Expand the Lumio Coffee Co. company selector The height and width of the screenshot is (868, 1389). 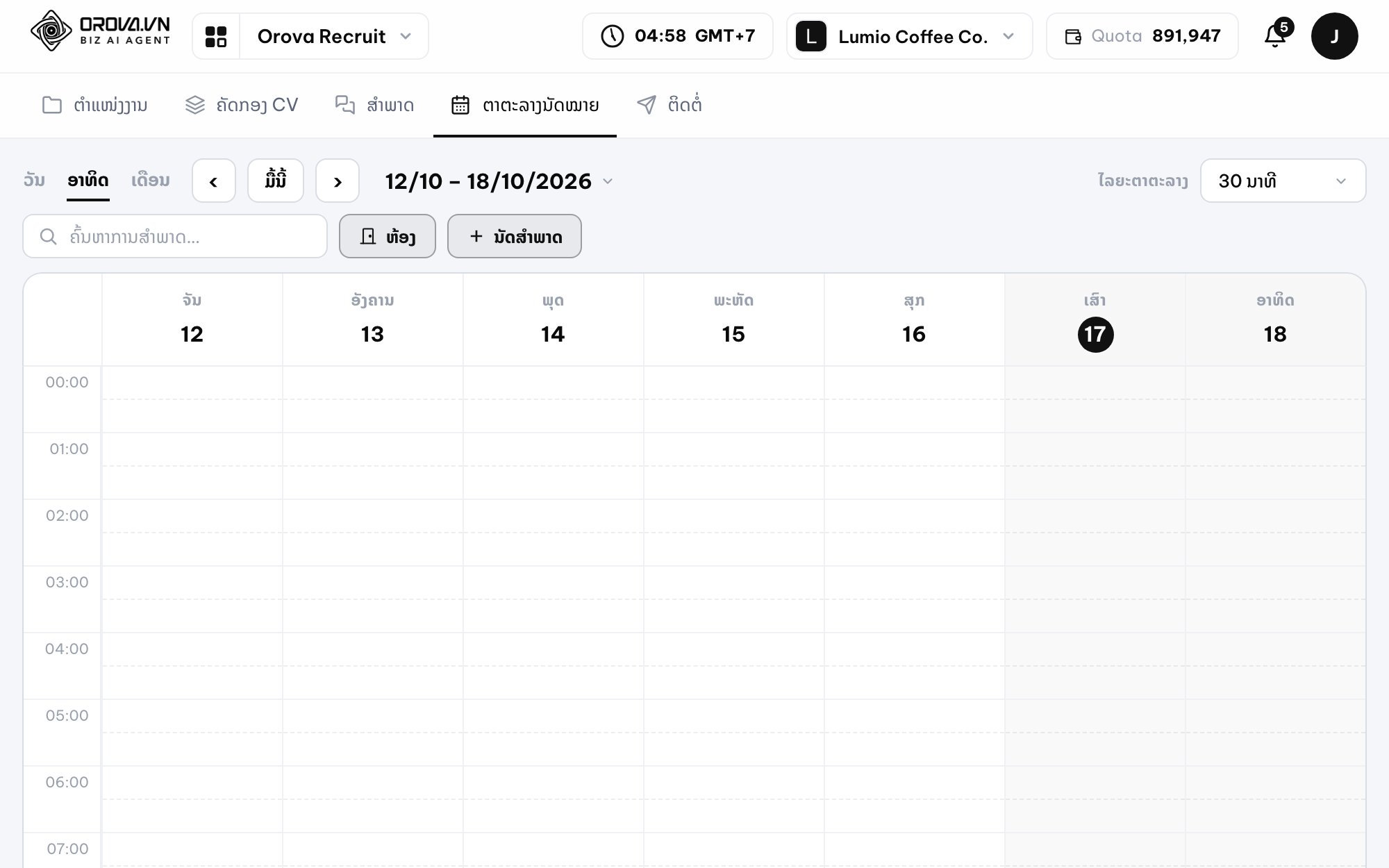[x=909, y=36]
